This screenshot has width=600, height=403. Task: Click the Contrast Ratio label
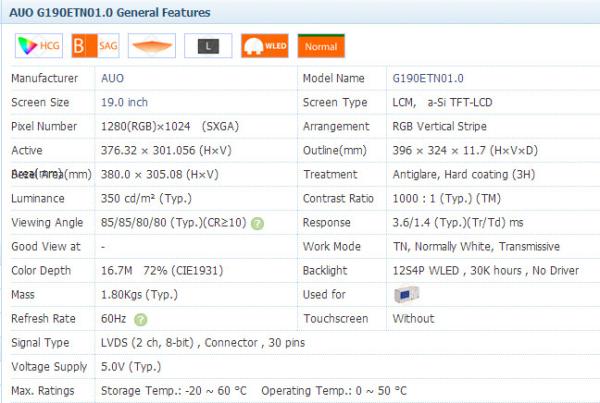(x=338, y=199)
